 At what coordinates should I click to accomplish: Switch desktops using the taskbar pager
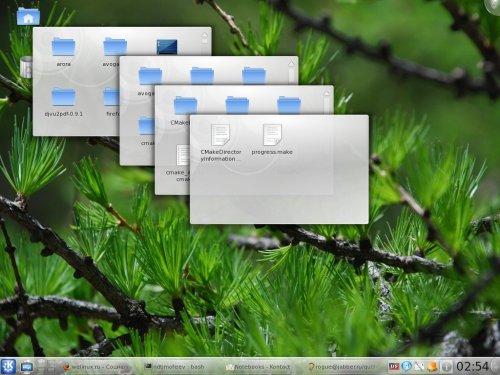click(x=46, y=366)
